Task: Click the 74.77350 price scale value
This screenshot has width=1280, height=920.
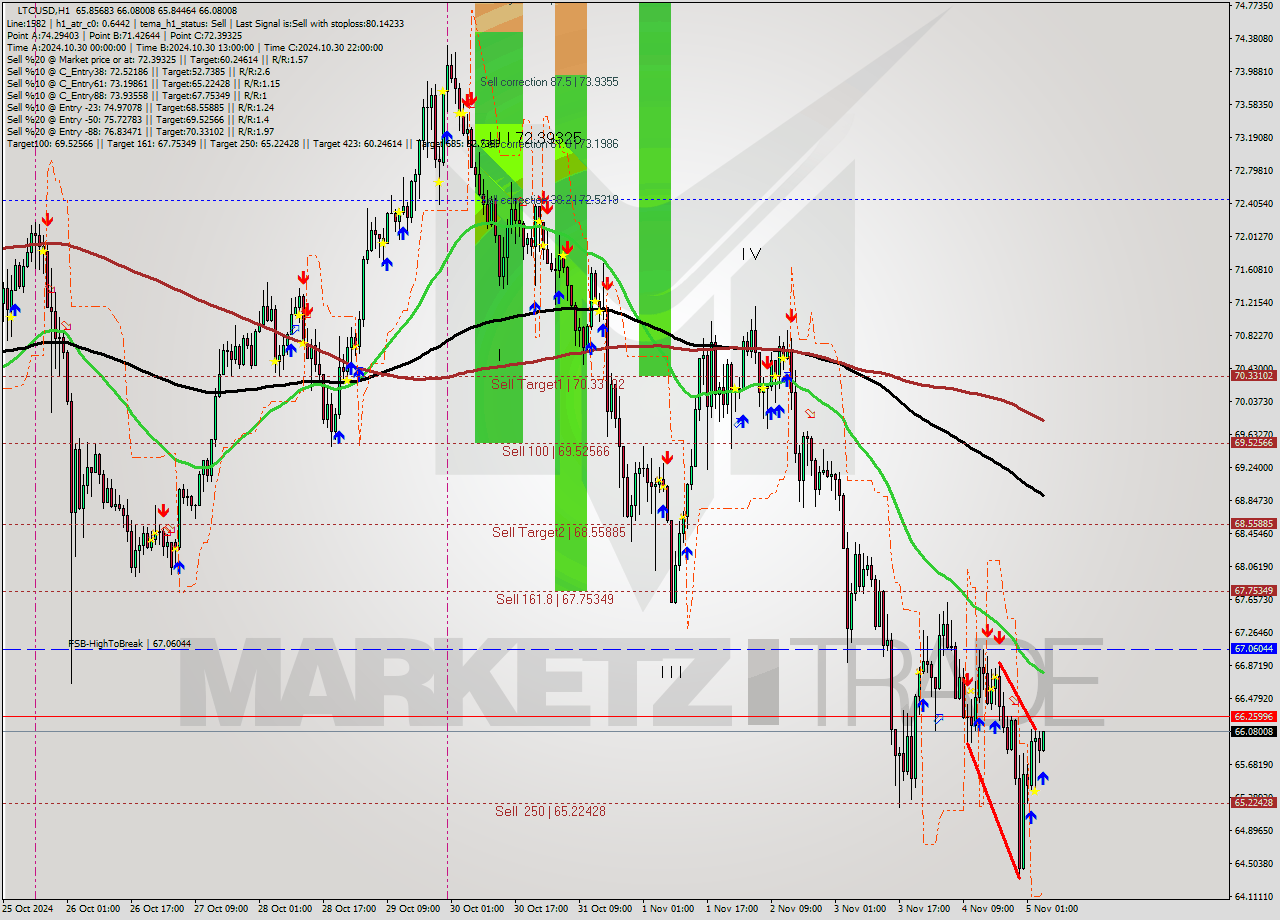Action: click(1253, 5)
